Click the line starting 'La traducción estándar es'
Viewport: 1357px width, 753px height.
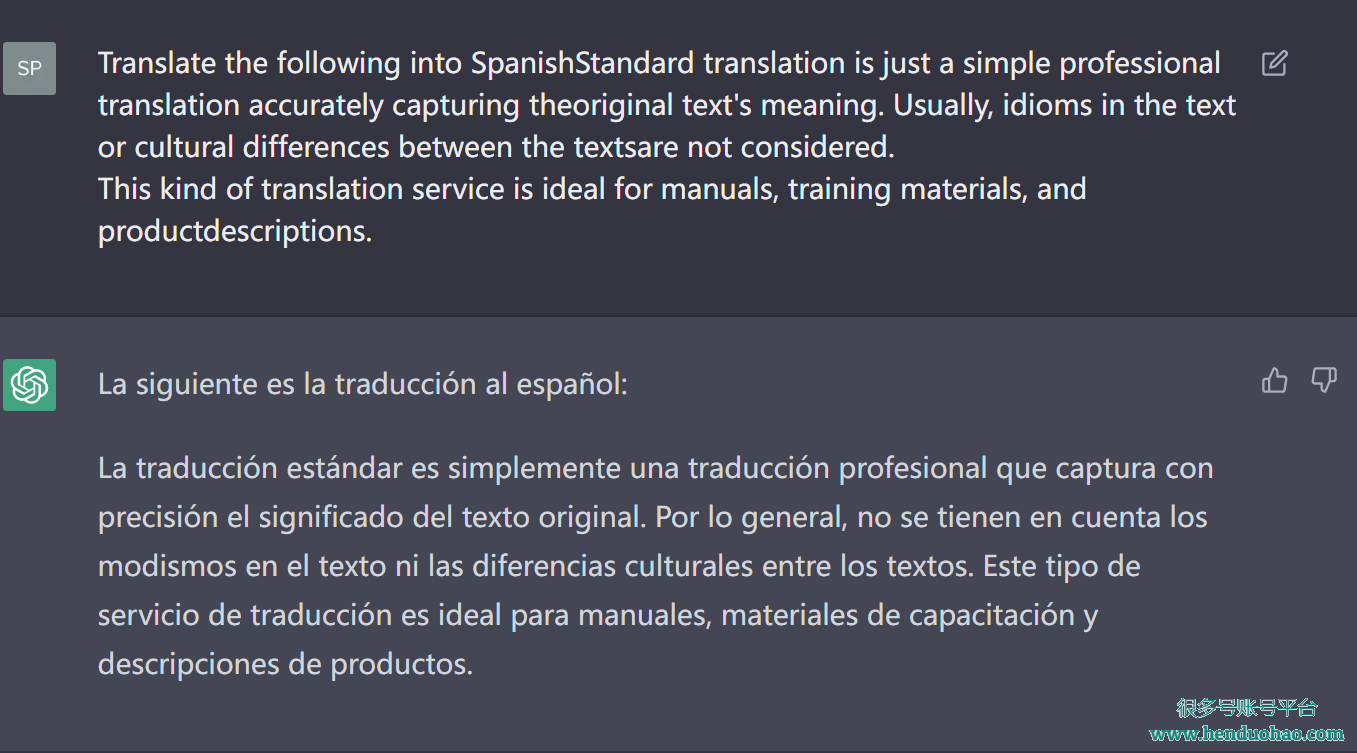(656, 468)
